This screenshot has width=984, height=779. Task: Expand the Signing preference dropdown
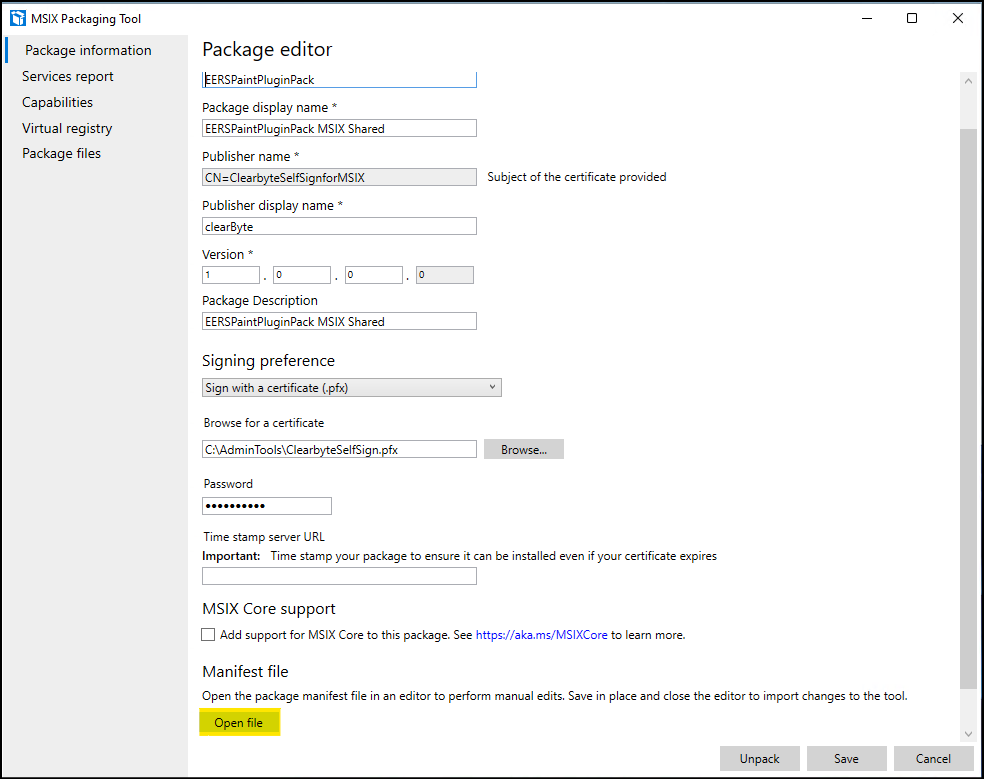351,388
